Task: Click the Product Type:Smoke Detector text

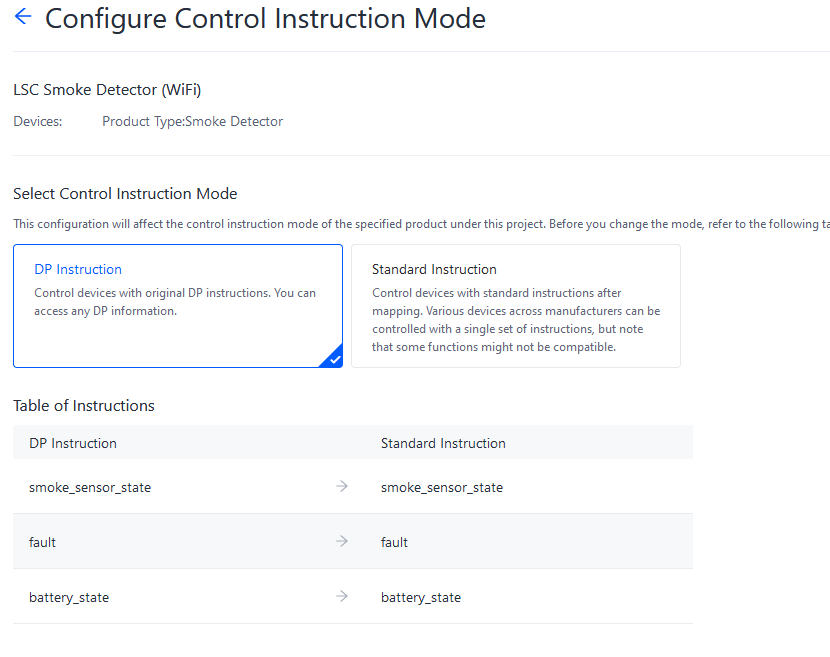Action: pyautogui.click(x=192, y=121)
